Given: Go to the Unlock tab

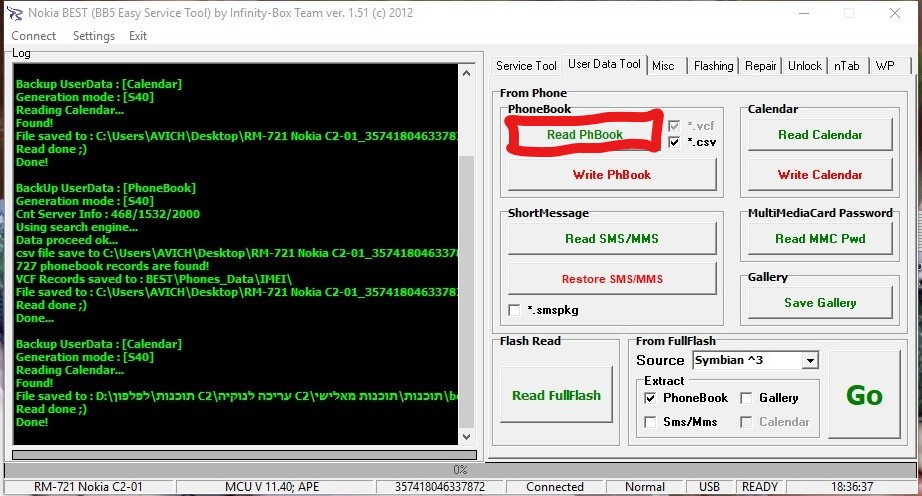Looking at the screenshot, I should pos(804,66).
